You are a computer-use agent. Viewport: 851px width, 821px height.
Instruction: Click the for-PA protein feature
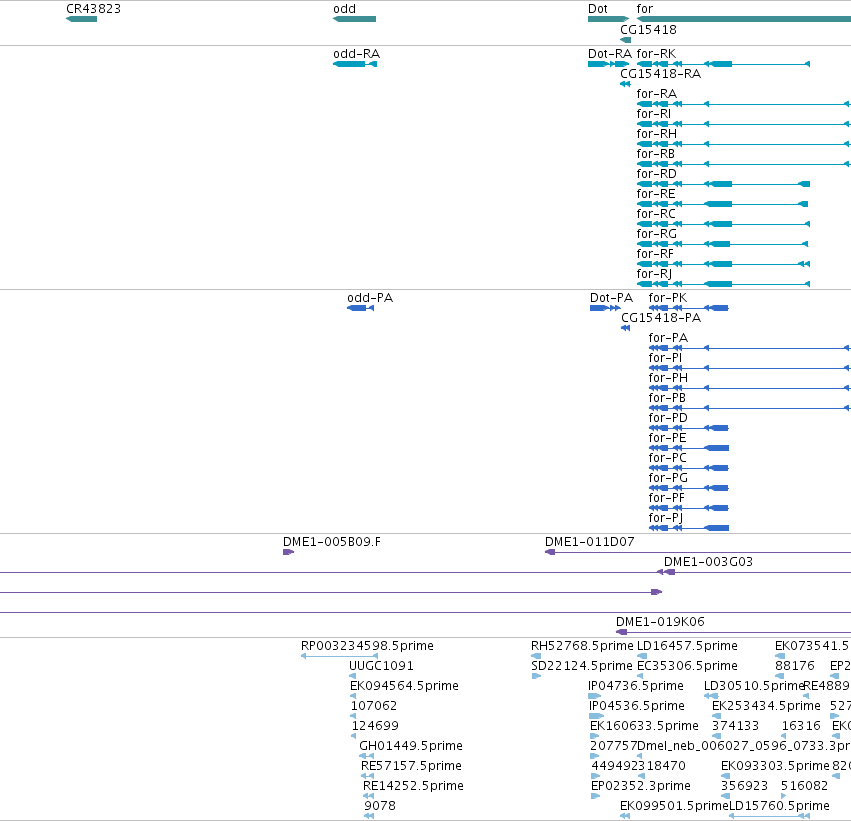[x=750, y=348]
